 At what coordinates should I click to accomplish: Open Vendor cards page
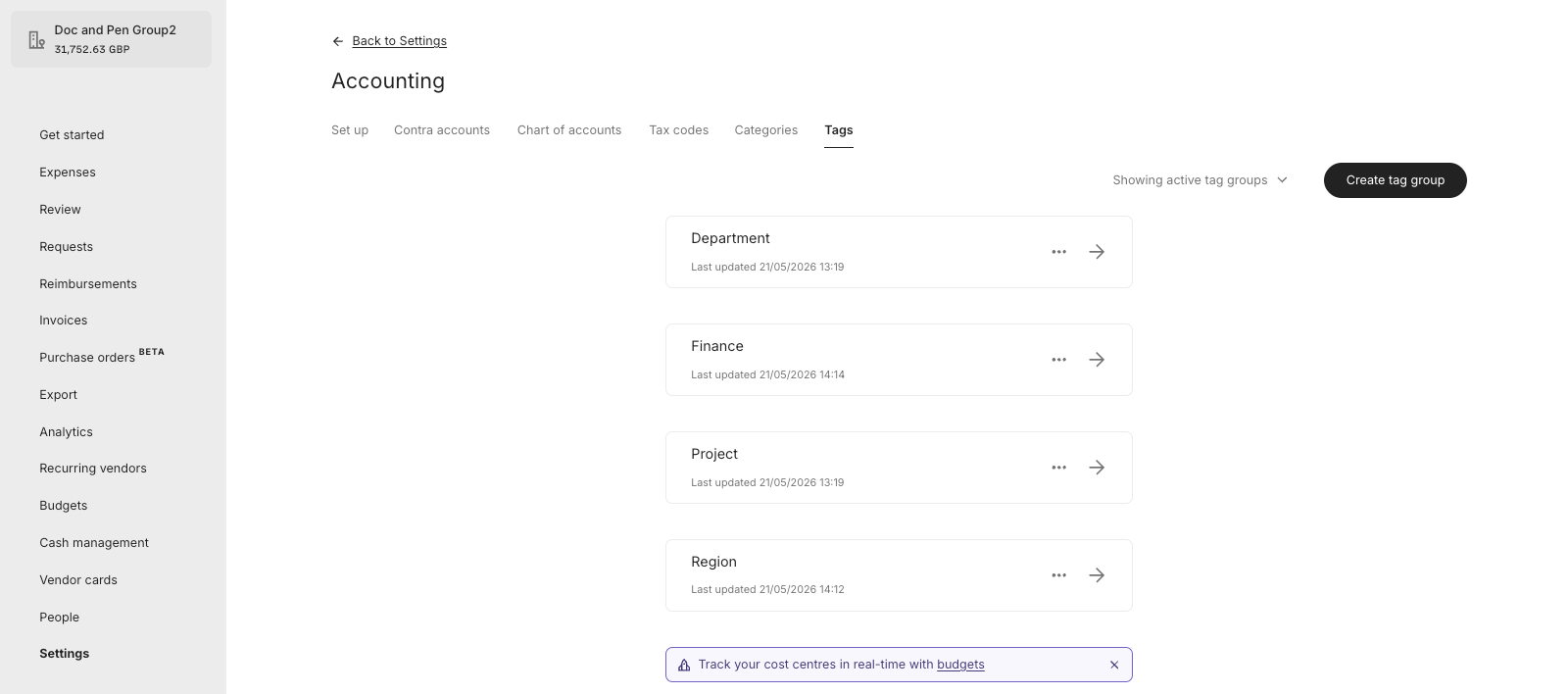click(78, 580)
